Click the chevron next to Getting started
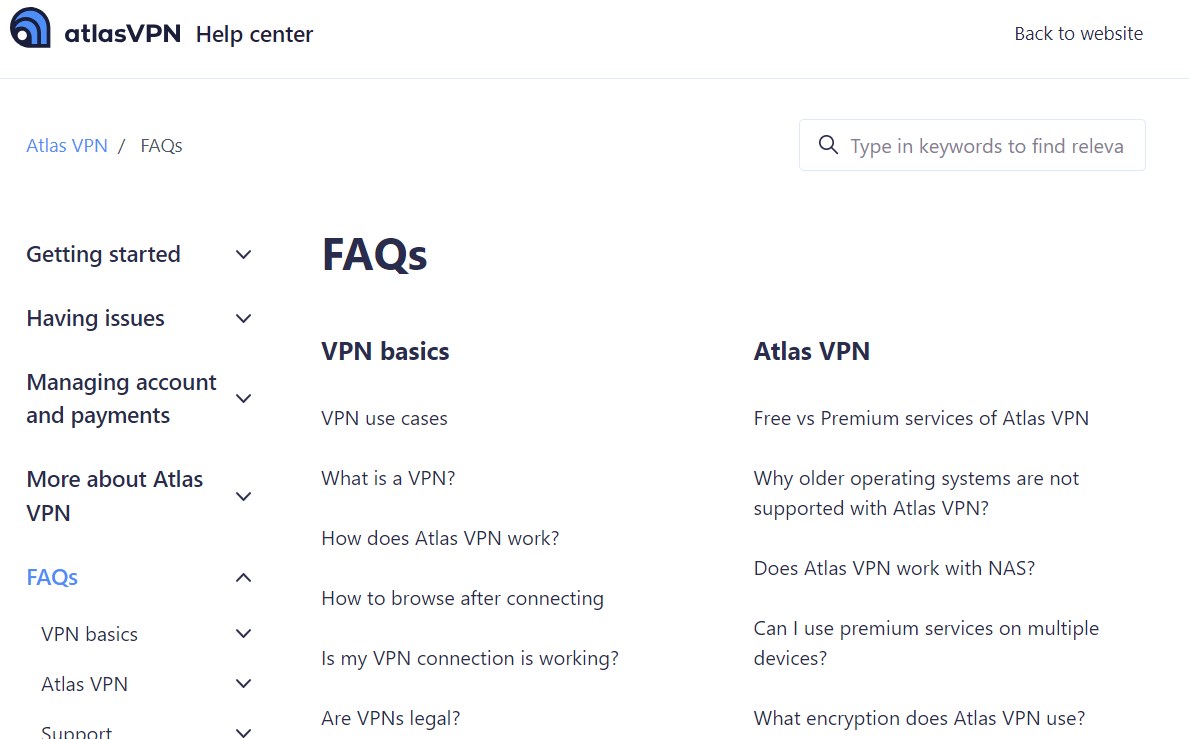Screen dimensions: 1189x739 tap(243, 255)
